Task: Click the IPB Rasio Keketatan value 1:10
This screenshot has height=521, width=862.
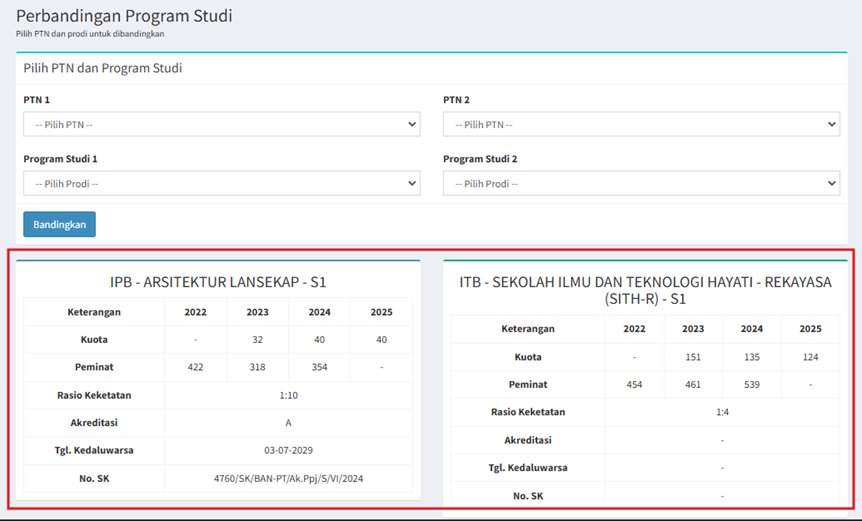Action: click(288, 395)
